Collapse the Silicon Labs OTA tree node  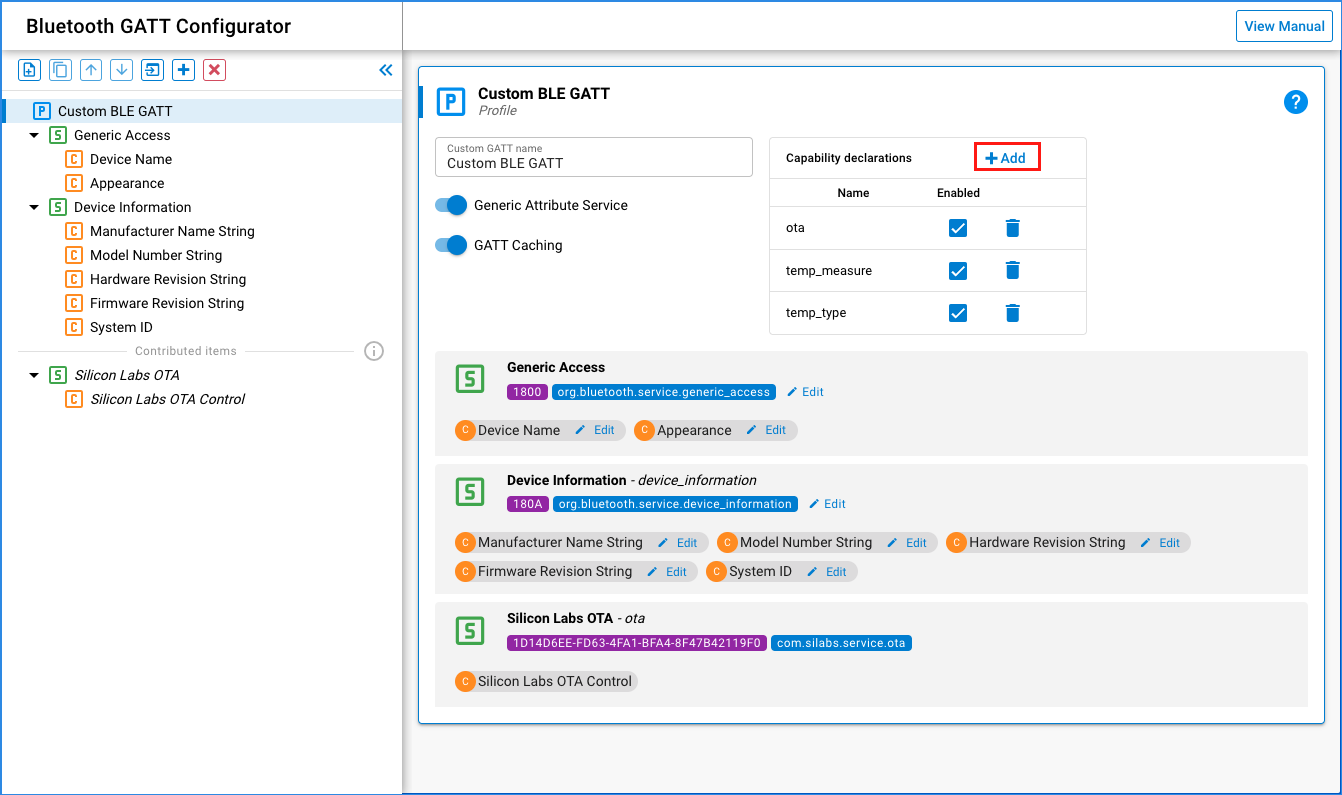[34, 375]
